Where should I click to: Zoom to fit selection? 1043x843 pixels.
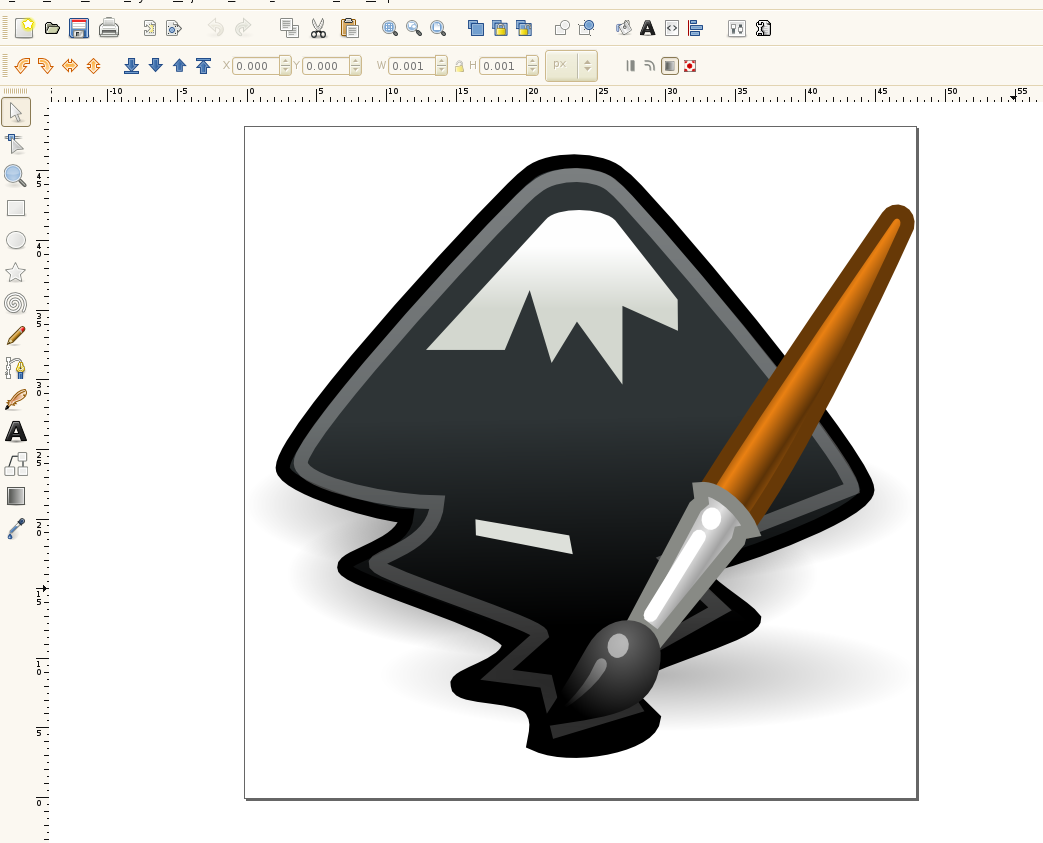[x=390, y=28]
